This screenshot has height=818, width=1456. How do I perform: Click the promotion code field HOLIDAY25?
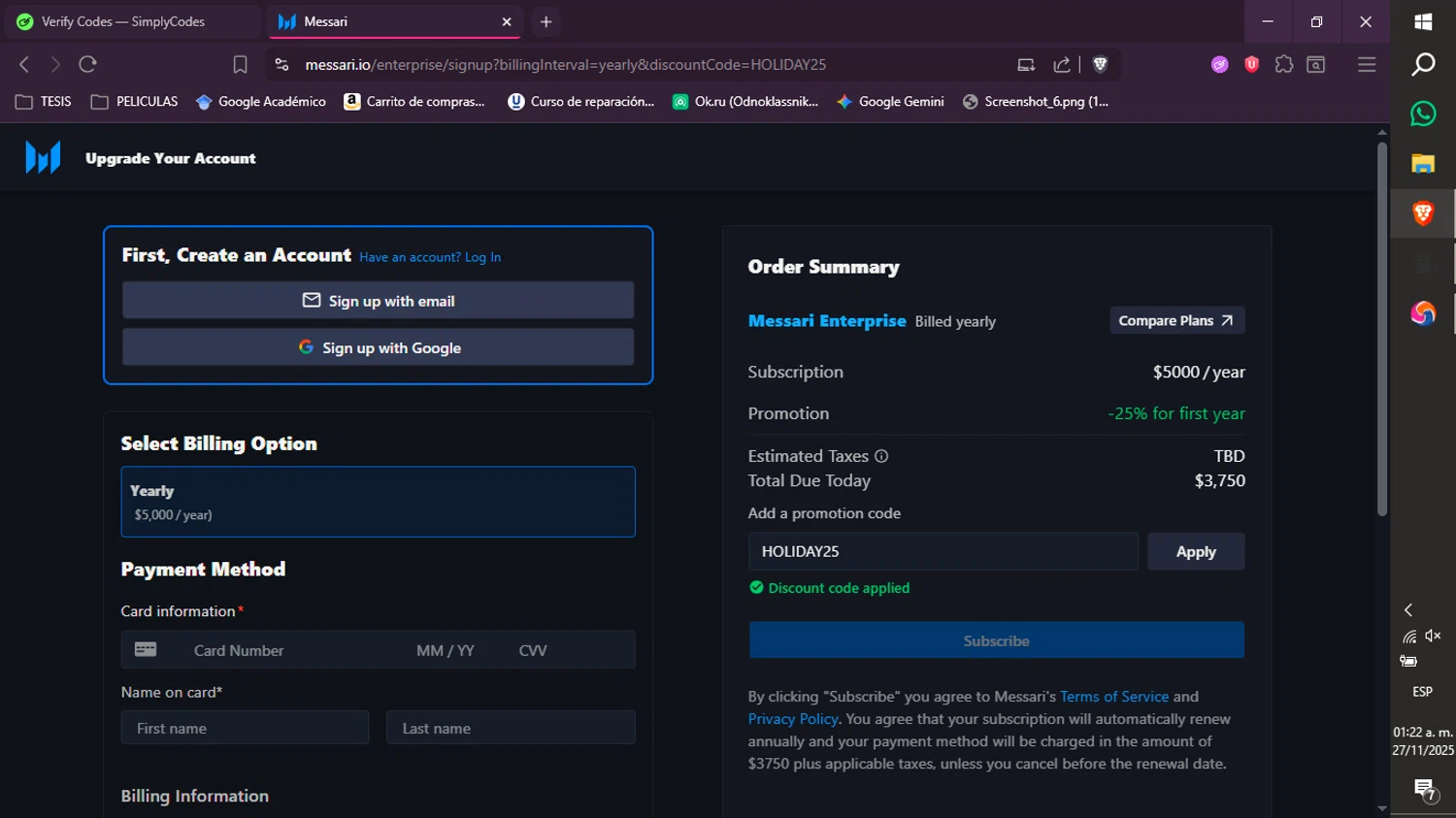point(943,551)
